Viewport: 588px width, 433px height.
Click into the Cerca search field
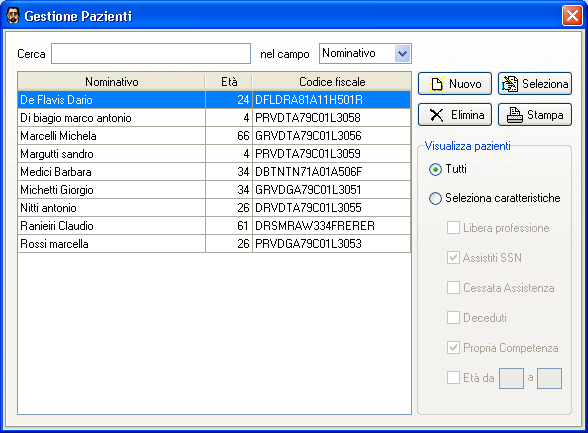[151, 54]
